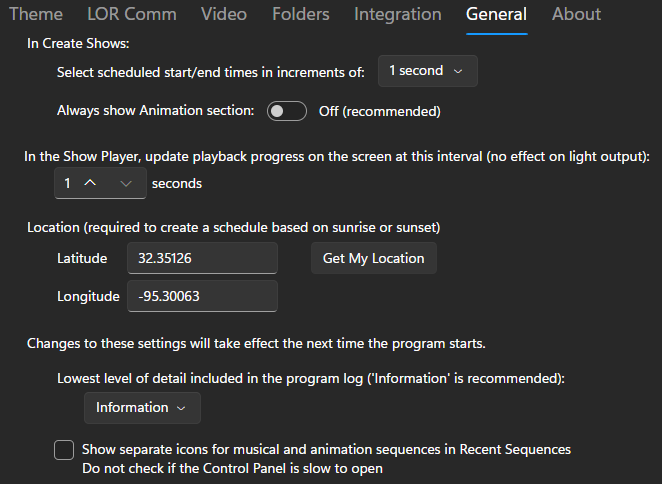Image resolution: width=662 pixels, height=484 pixels.
Task: Click chevron on the 1 second dropdown
Action: click(458, 71)
